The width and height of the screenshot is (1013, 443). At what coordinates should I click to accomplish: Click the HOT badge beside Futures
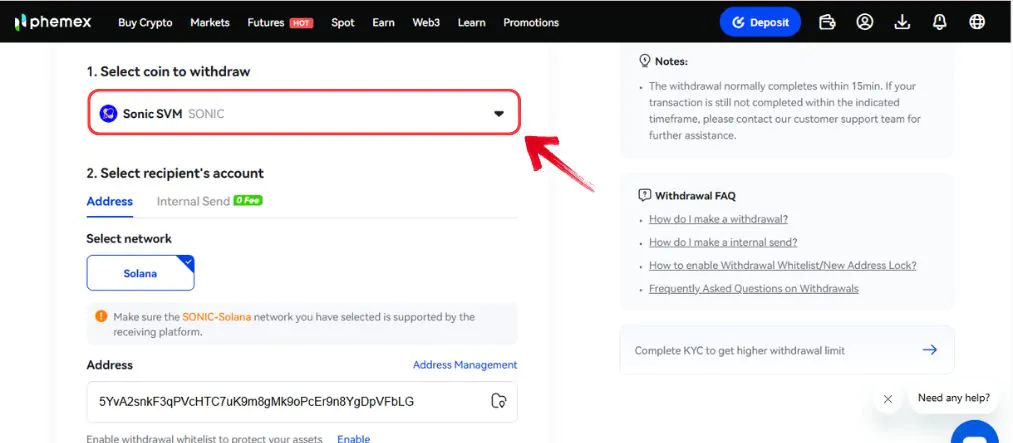pos(301,23)
